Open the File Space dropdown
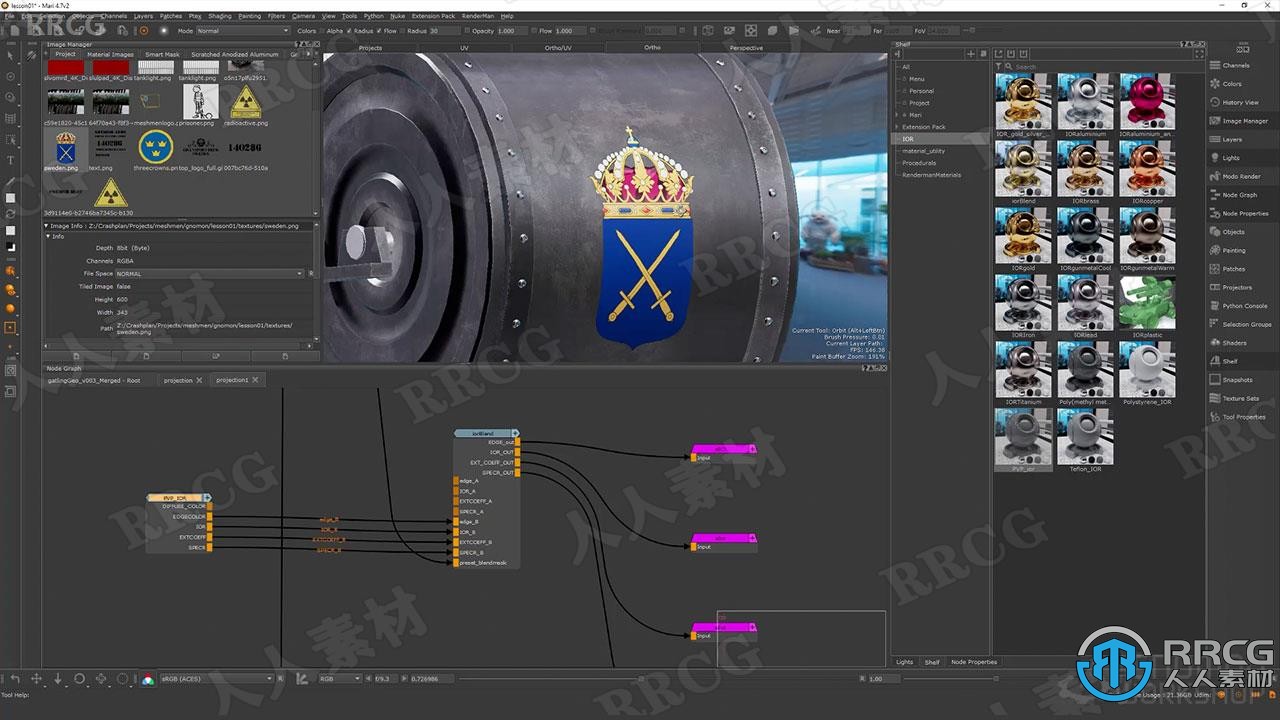Viewport: 1280px width, 720px height. [x=209, y=273]
